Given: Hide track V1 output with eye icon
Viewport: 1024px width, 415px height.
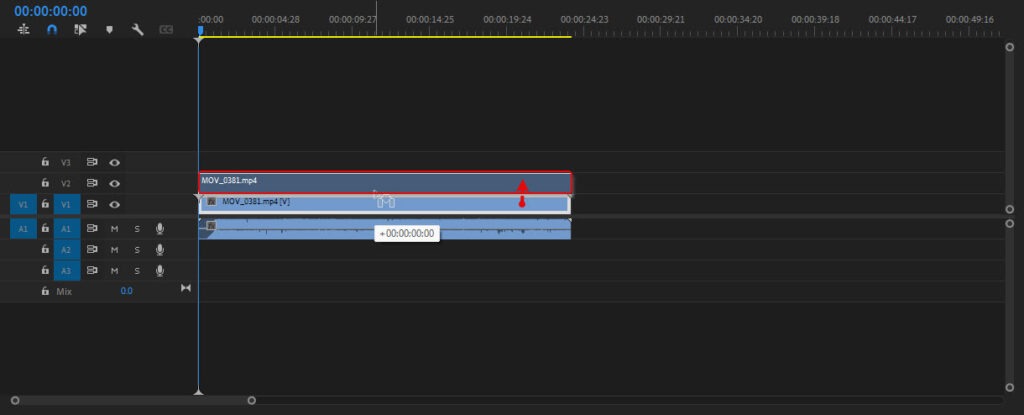Looking at the screenshot, I should pyautogui.click(x=115, y=204).
